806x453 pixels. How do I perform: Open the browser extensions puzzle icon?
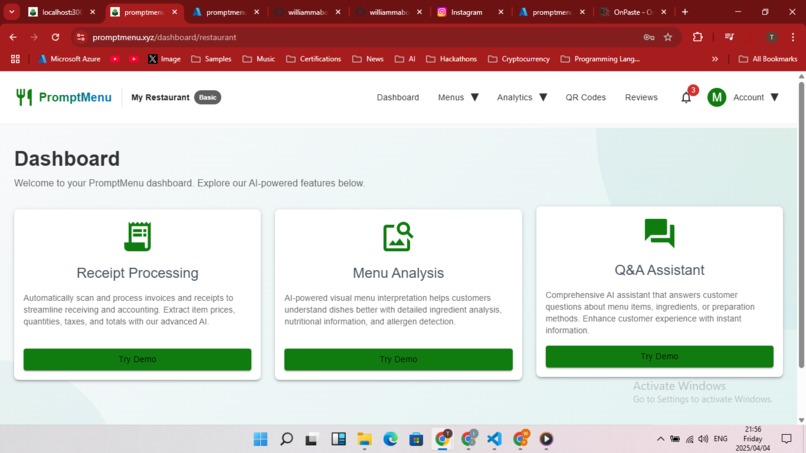(698, 37)
